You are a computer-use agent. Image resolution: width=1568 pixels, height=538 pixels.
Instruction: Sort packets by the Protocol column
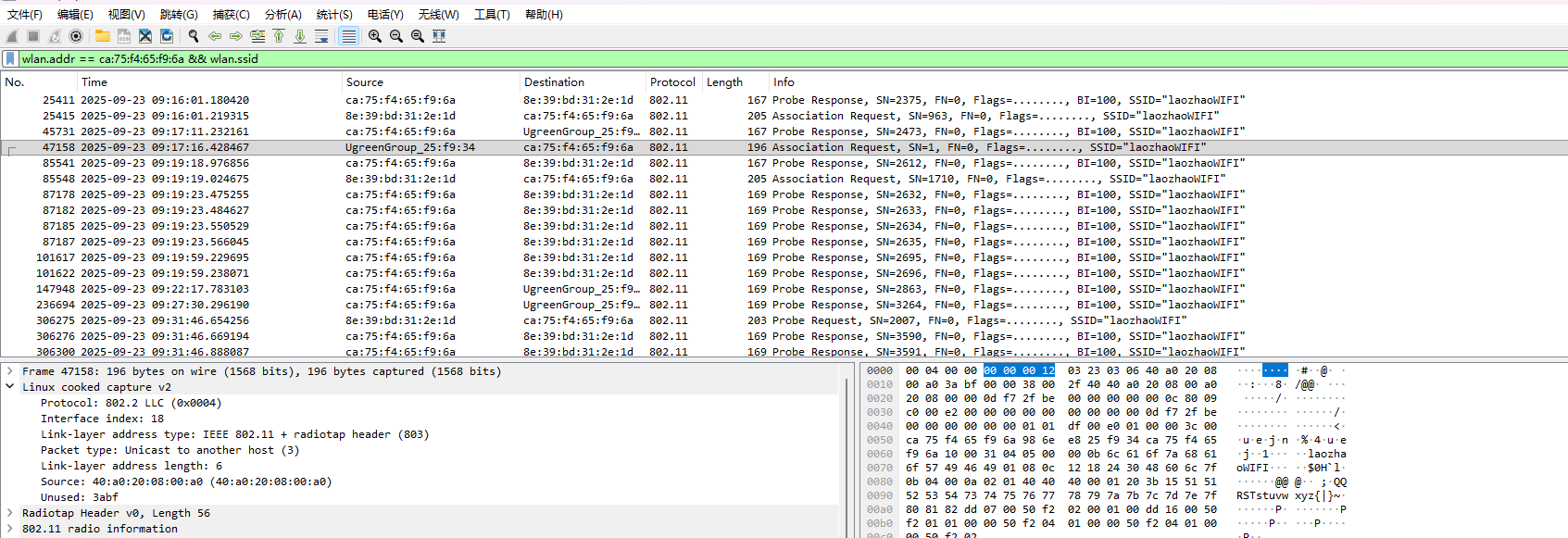click(673, 82)
